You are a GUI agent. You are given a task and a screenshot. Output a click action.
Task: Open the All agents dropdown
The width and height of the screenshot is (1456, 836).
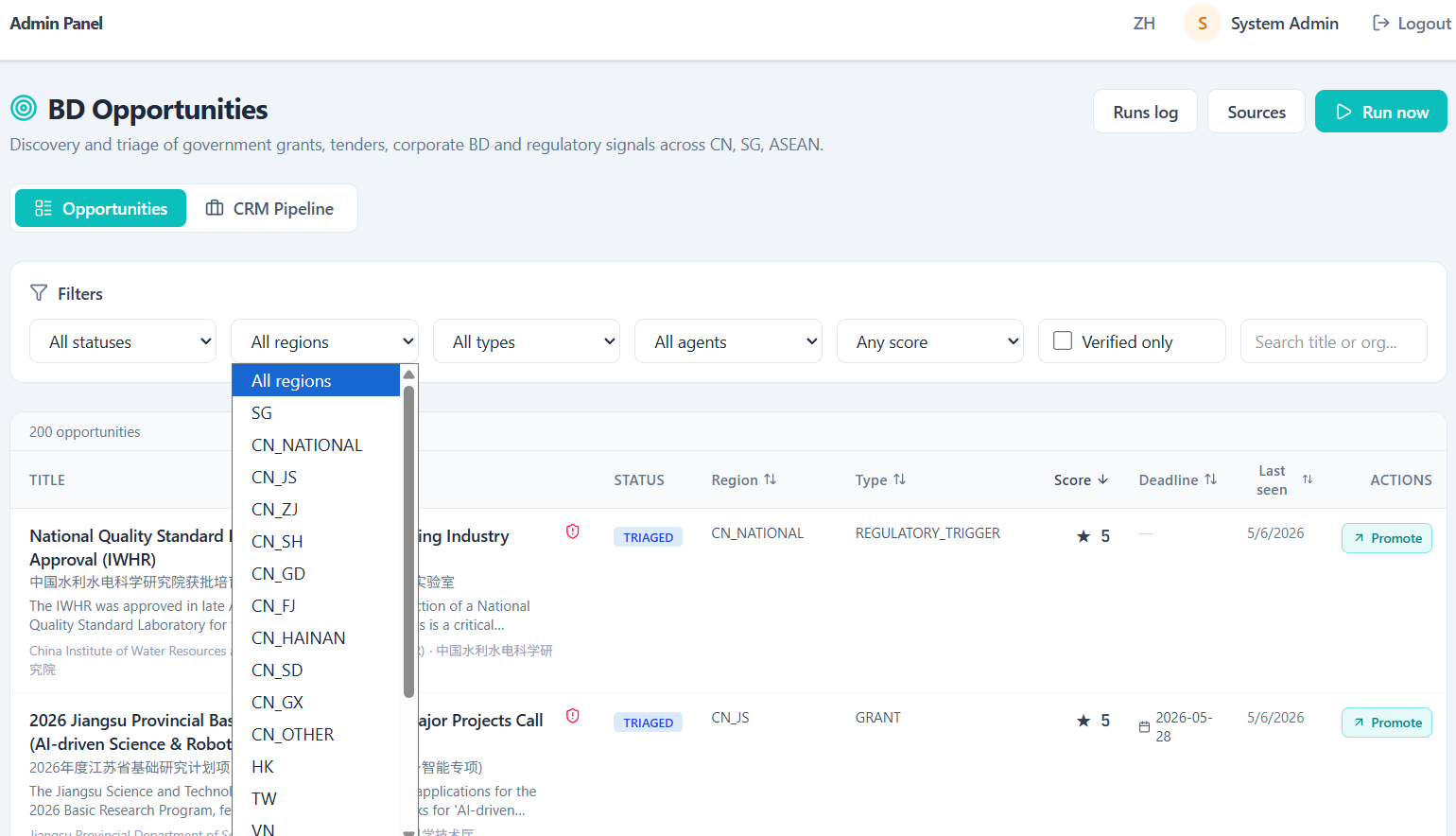[x=728, y=341]
